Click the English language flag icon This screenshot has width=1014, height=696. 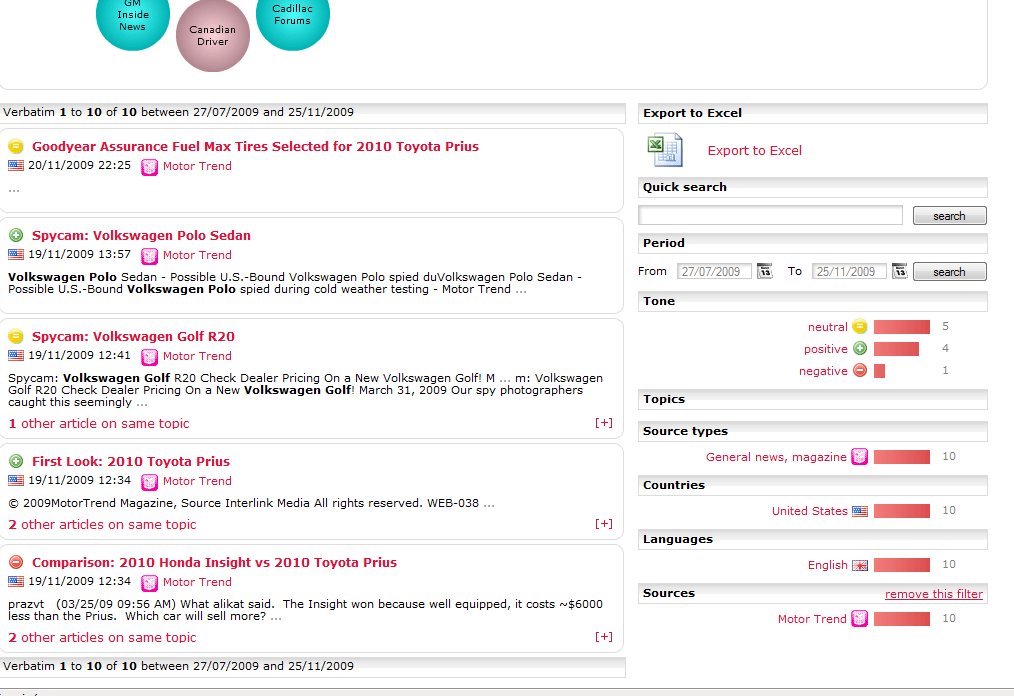pyautogui.click(x=860, y=565)
